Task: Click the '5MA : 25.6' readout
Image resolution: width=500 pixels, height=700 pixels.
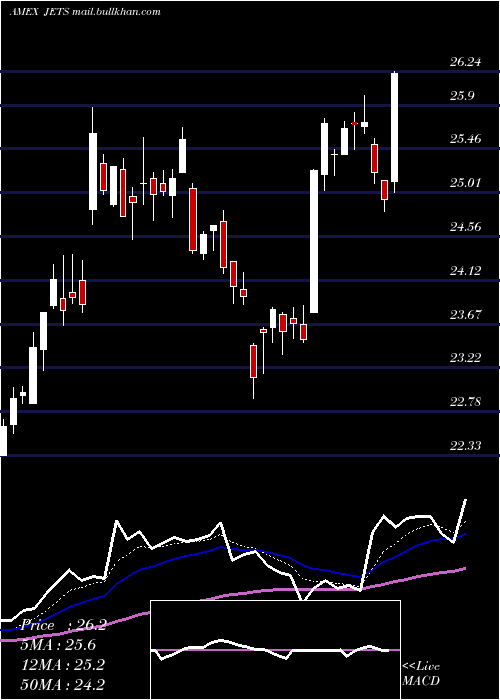Action: [x=58, y=645]
